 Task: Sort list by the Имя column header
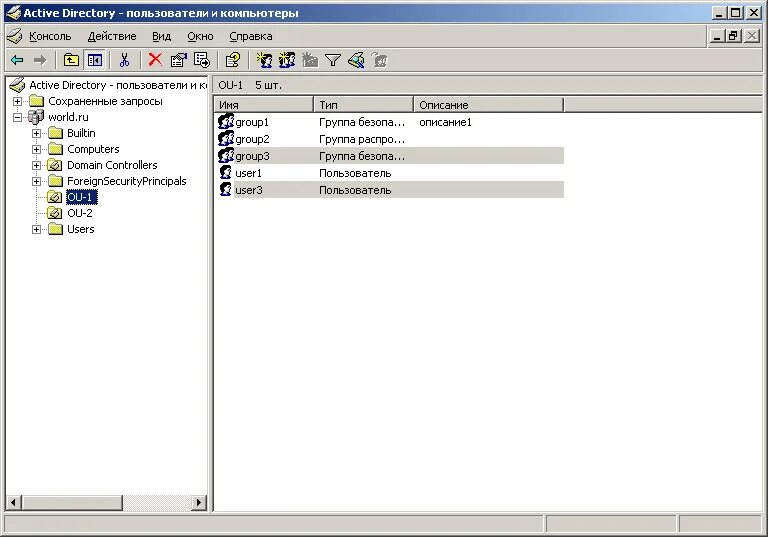pyautogui.click(x=264, y=105)
